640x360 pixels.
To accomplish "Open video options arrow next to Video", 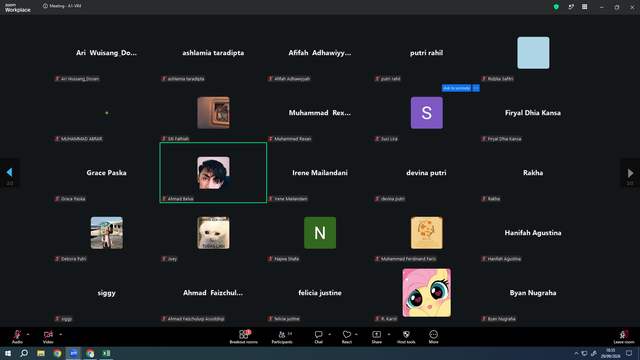I will click(x=60, y=334).
